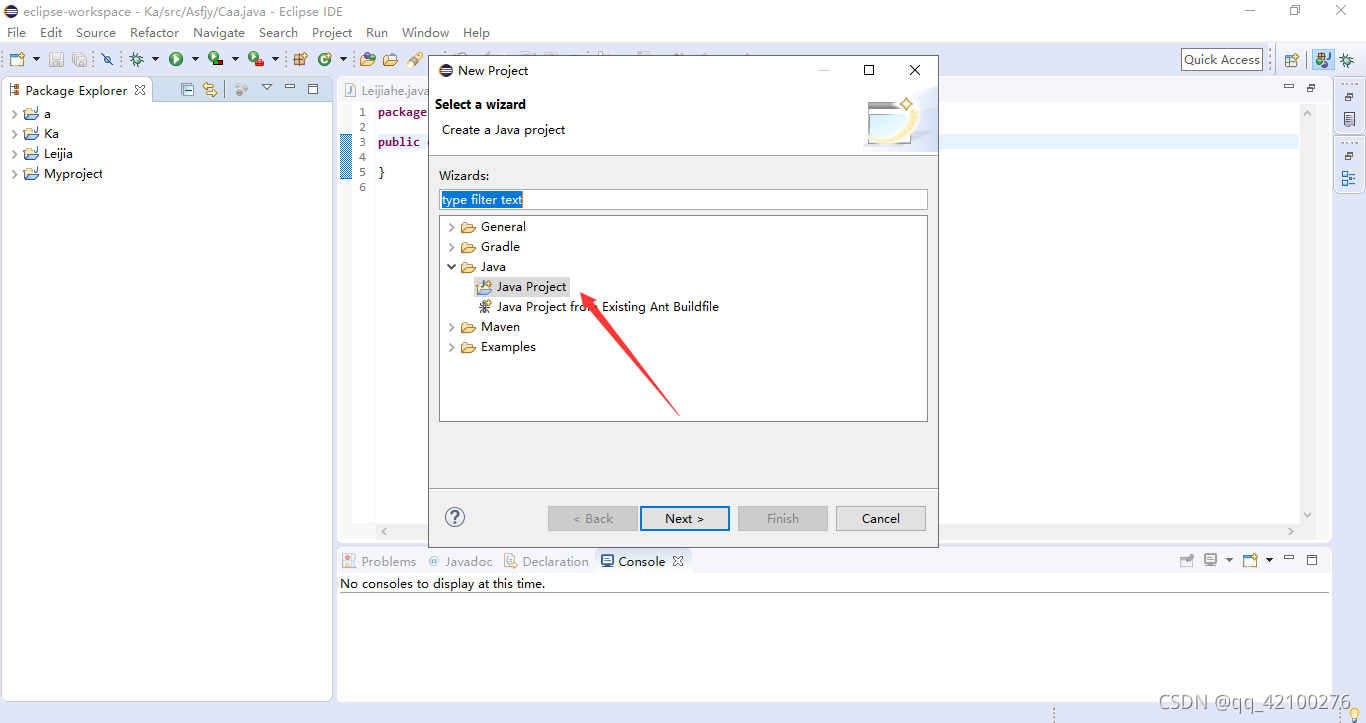
Task: Click the Display Selected Console icon
Action: tap(1211, 560)
